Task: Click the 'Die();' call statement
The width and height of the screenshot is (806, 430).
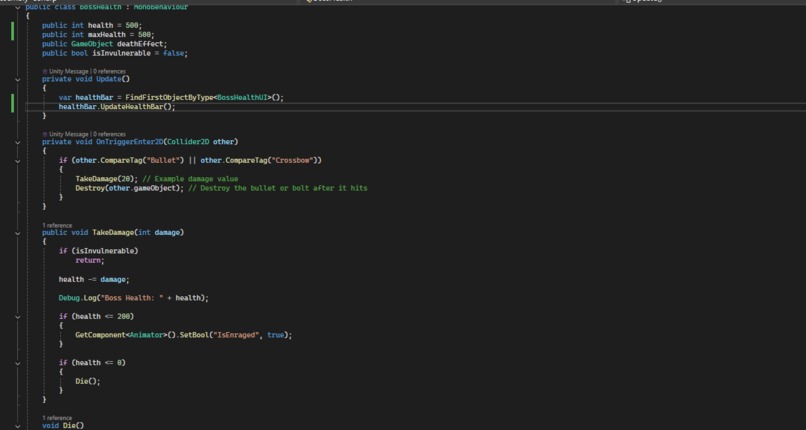Action: (88, 381)
